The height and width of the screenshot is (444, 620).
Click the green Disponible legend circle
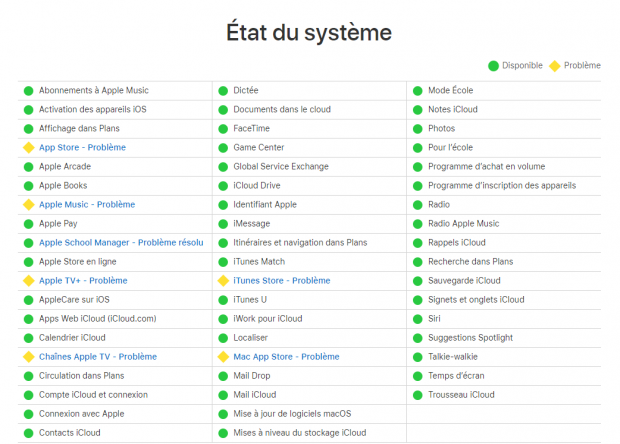click(x=493, y=66)
